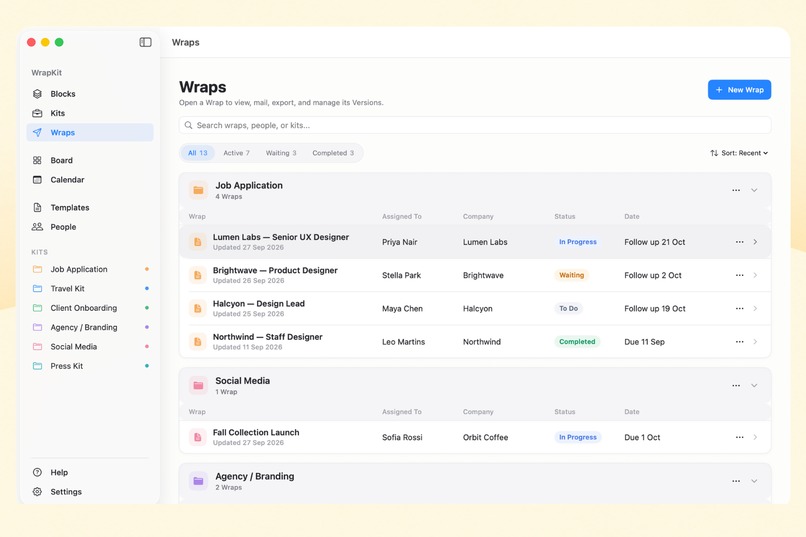Click the In Progress badge on Fall Collection
806x537 pixels.
click(578, 437)
